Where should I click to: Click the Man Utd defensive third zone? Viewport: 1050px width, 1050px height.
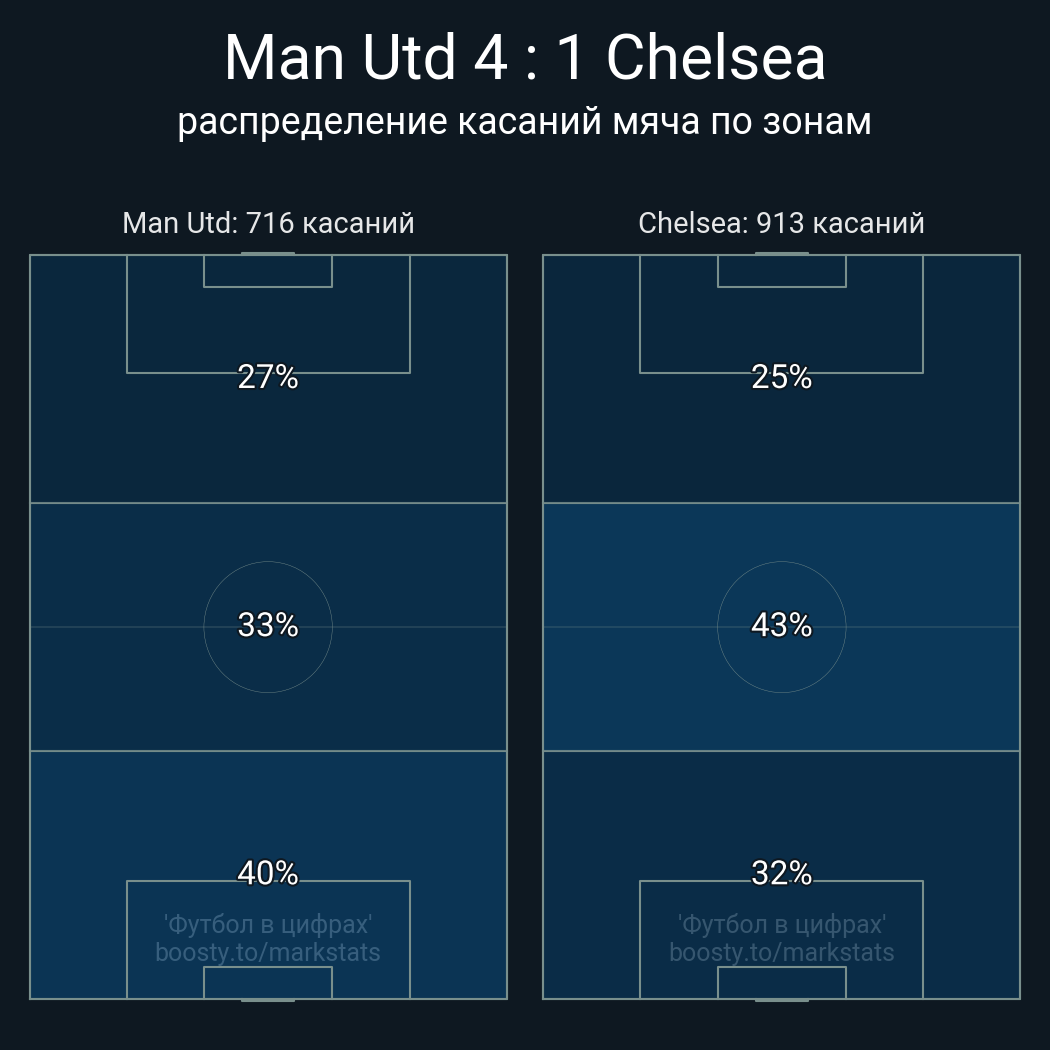pyautogui.click(x=80, y=820)
